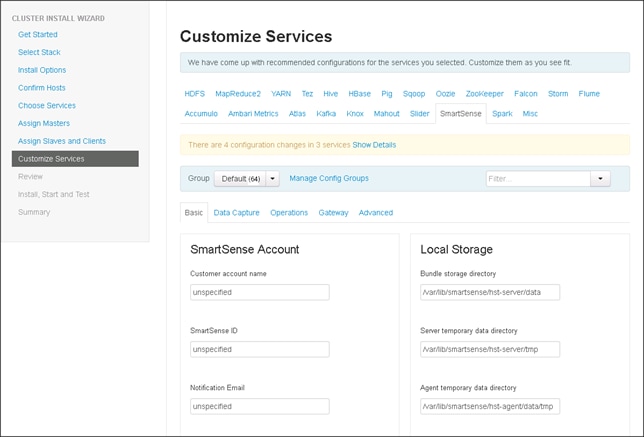The image size is (644, 437).
Task: Open the YARN service tab
Action: pyautogui.click(x=281, y=94)
